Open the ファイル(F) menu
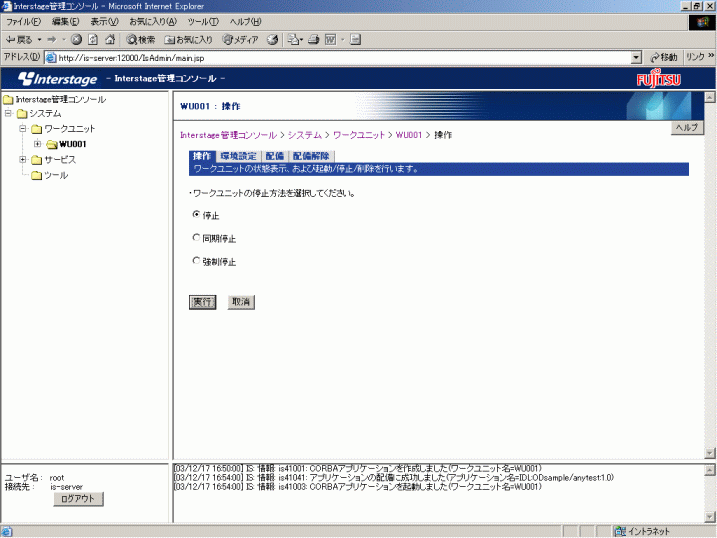717x538 pixels. (23, 21)
